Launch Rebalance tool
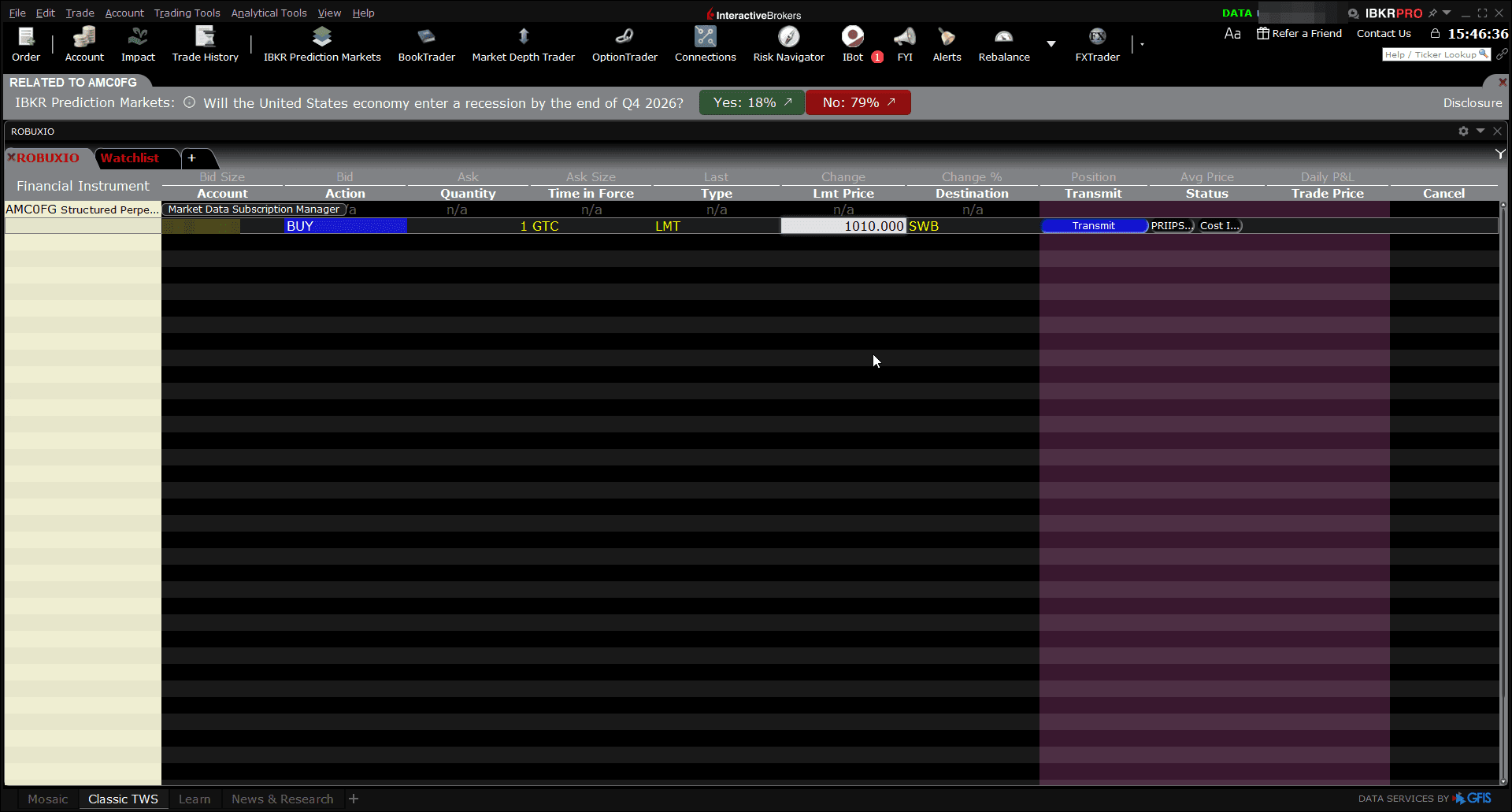 tap(1004, 45)
